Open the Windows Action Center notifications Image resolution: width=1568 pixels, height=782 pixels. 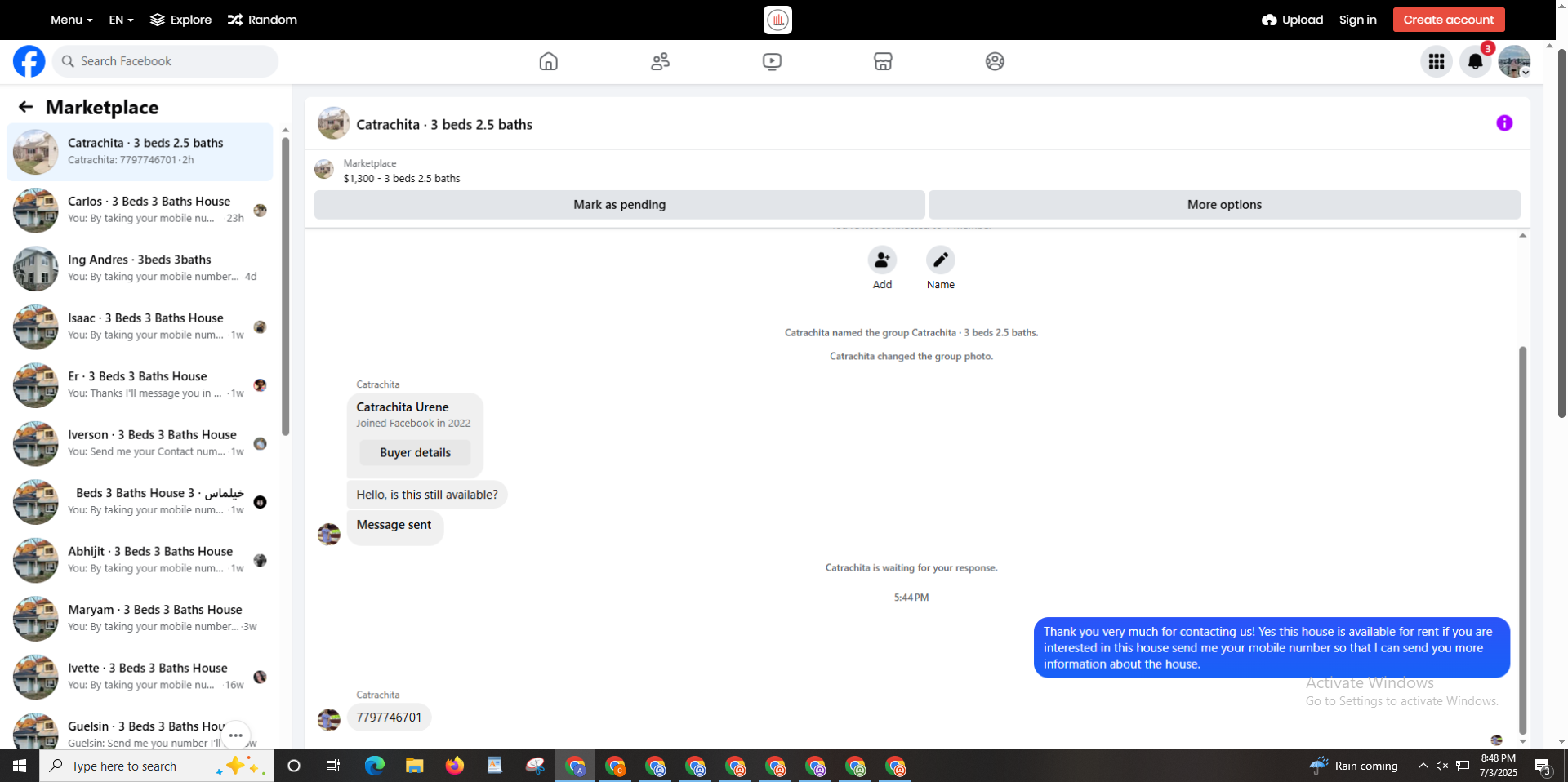[x=1543, y=766]
